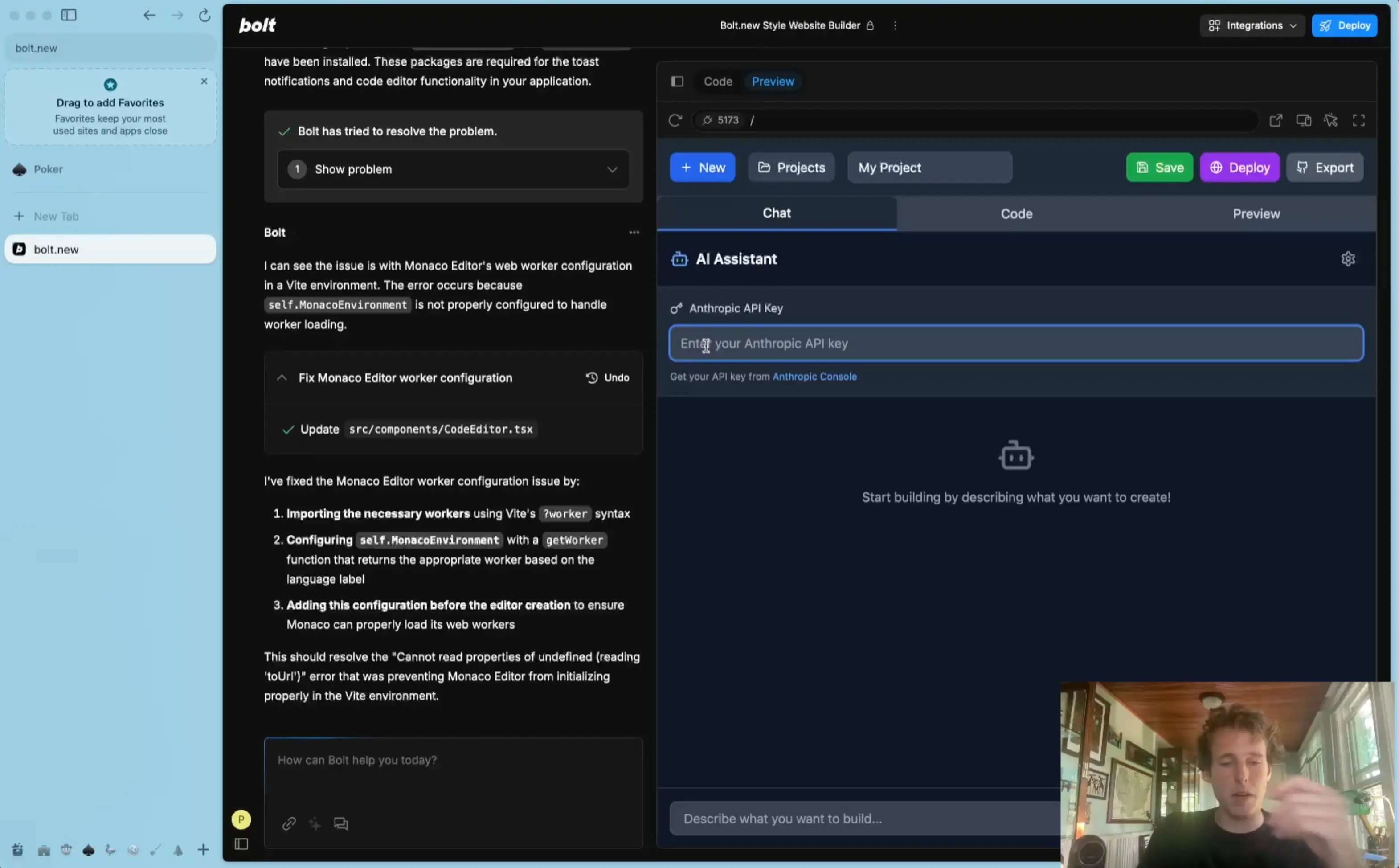Dismiss the Drag to add Favorites card

(204, 82)
